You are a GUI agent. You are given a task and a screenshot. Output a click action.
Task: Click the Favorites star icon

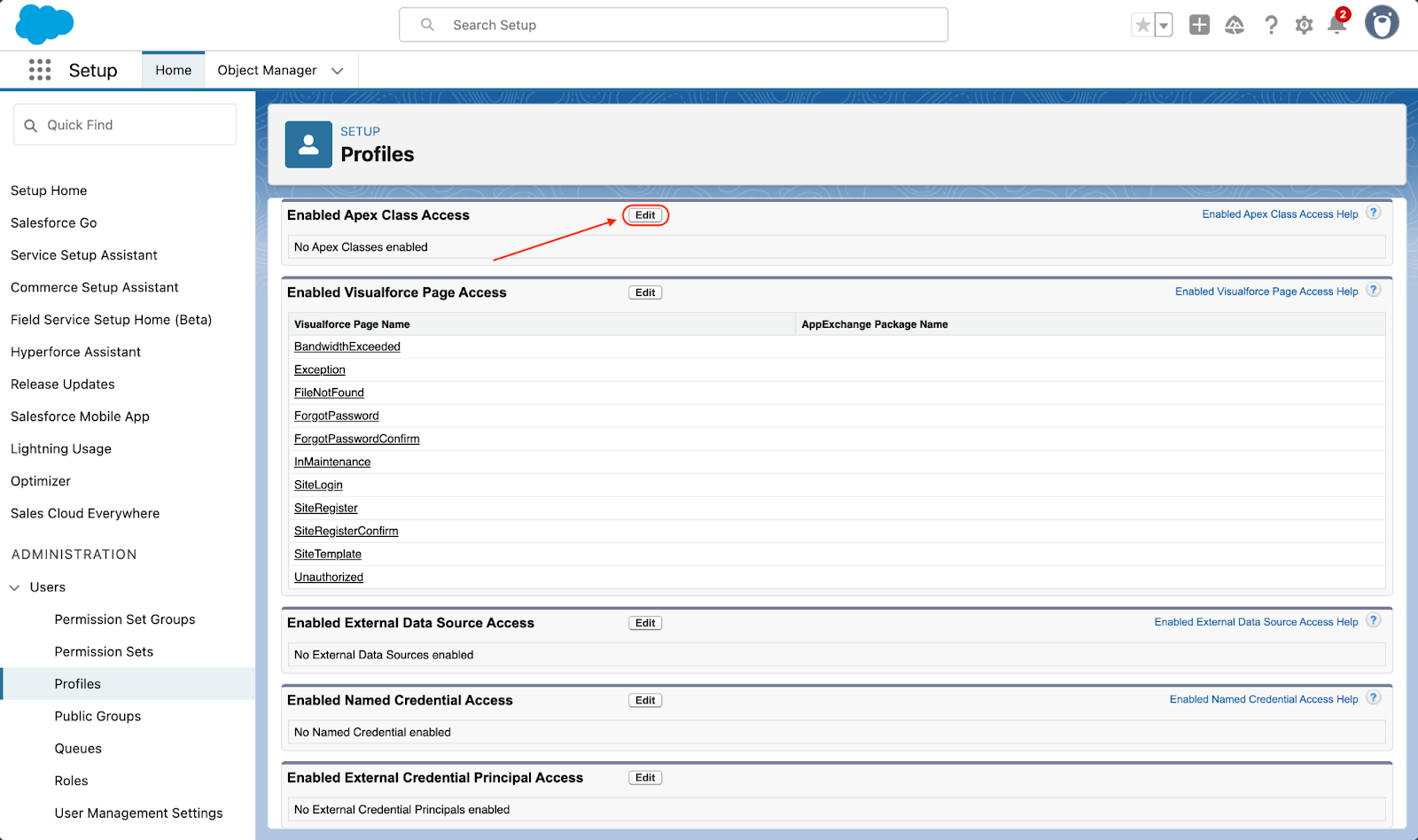pos(1142,25)
